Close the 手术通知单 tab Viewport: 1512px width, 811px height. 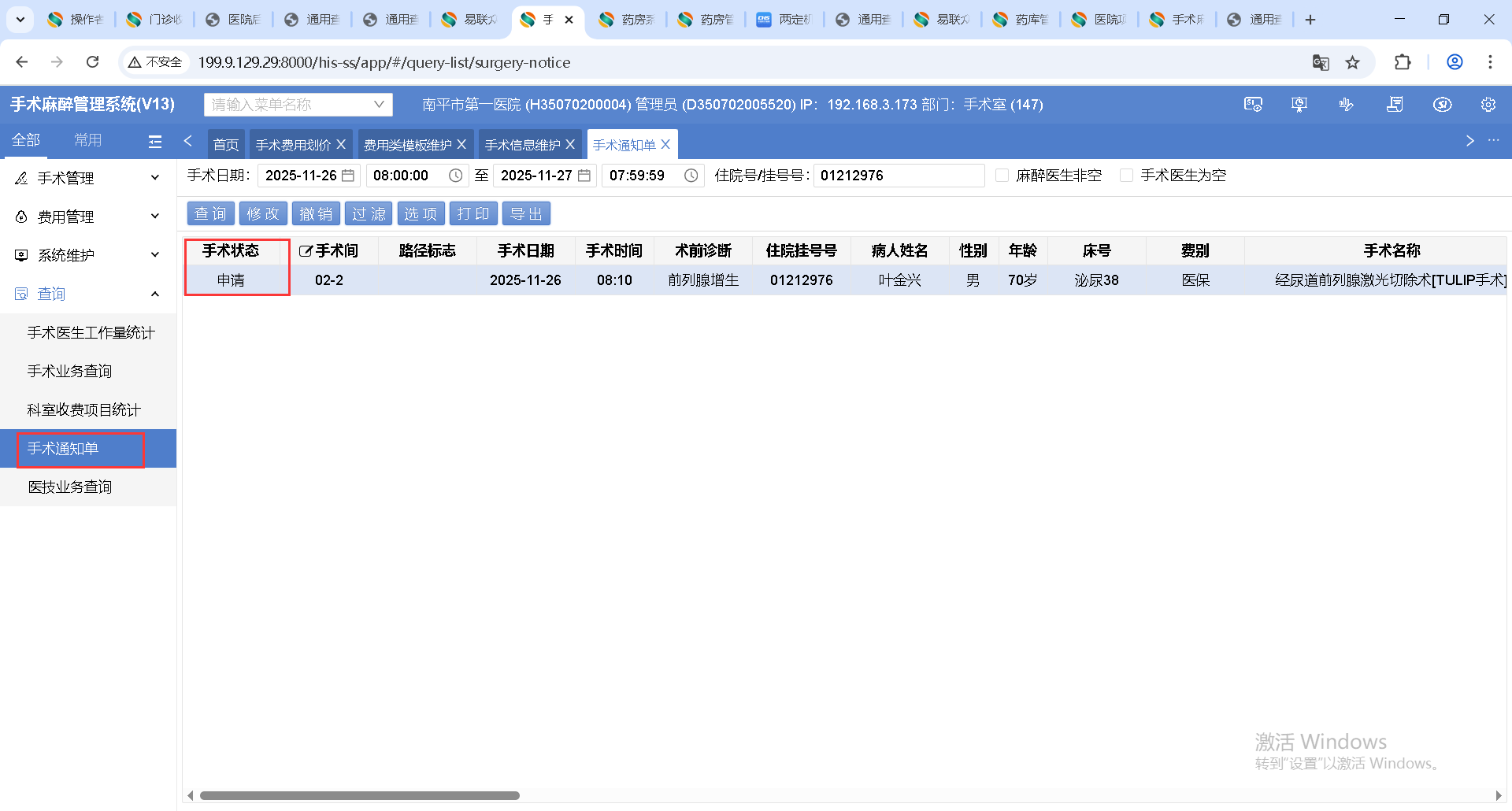[665, 145]
